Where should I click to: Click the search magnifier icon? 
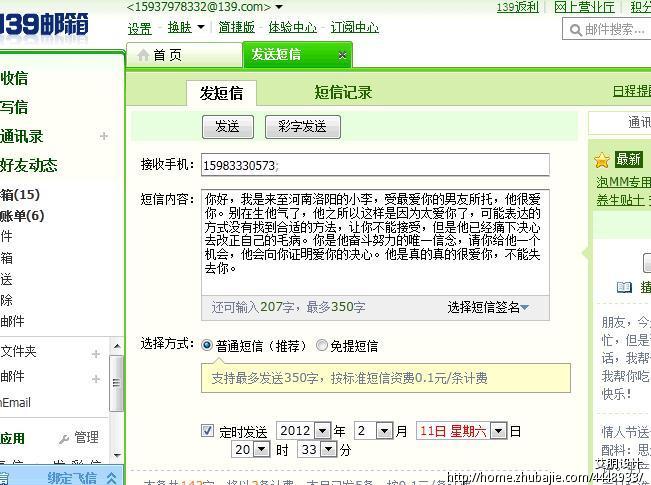[575, 30]
